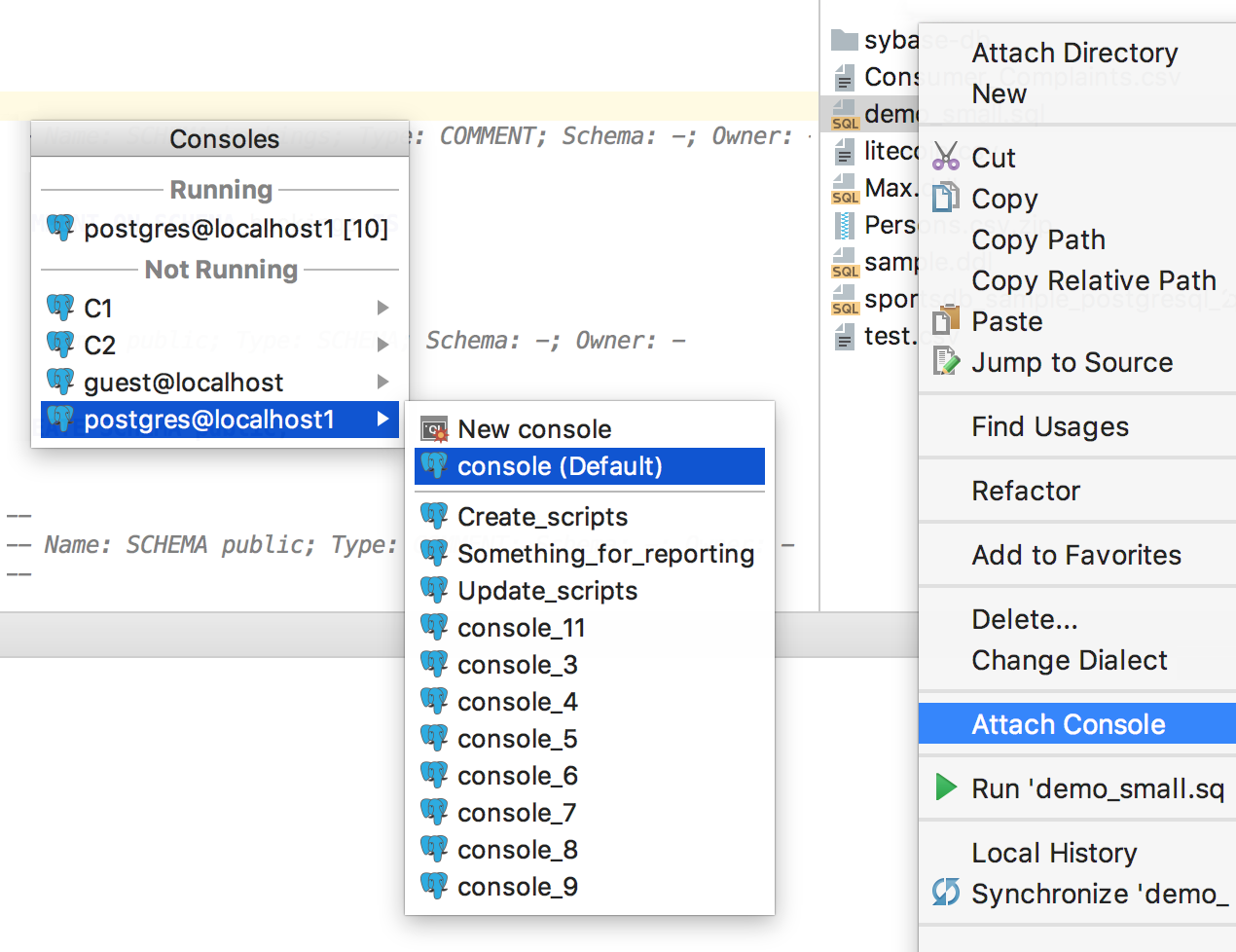The height and width of the screenshot is (952, 1236).
Task: Click the elephant icon beside Create_scripts
Action: point(434,517)
